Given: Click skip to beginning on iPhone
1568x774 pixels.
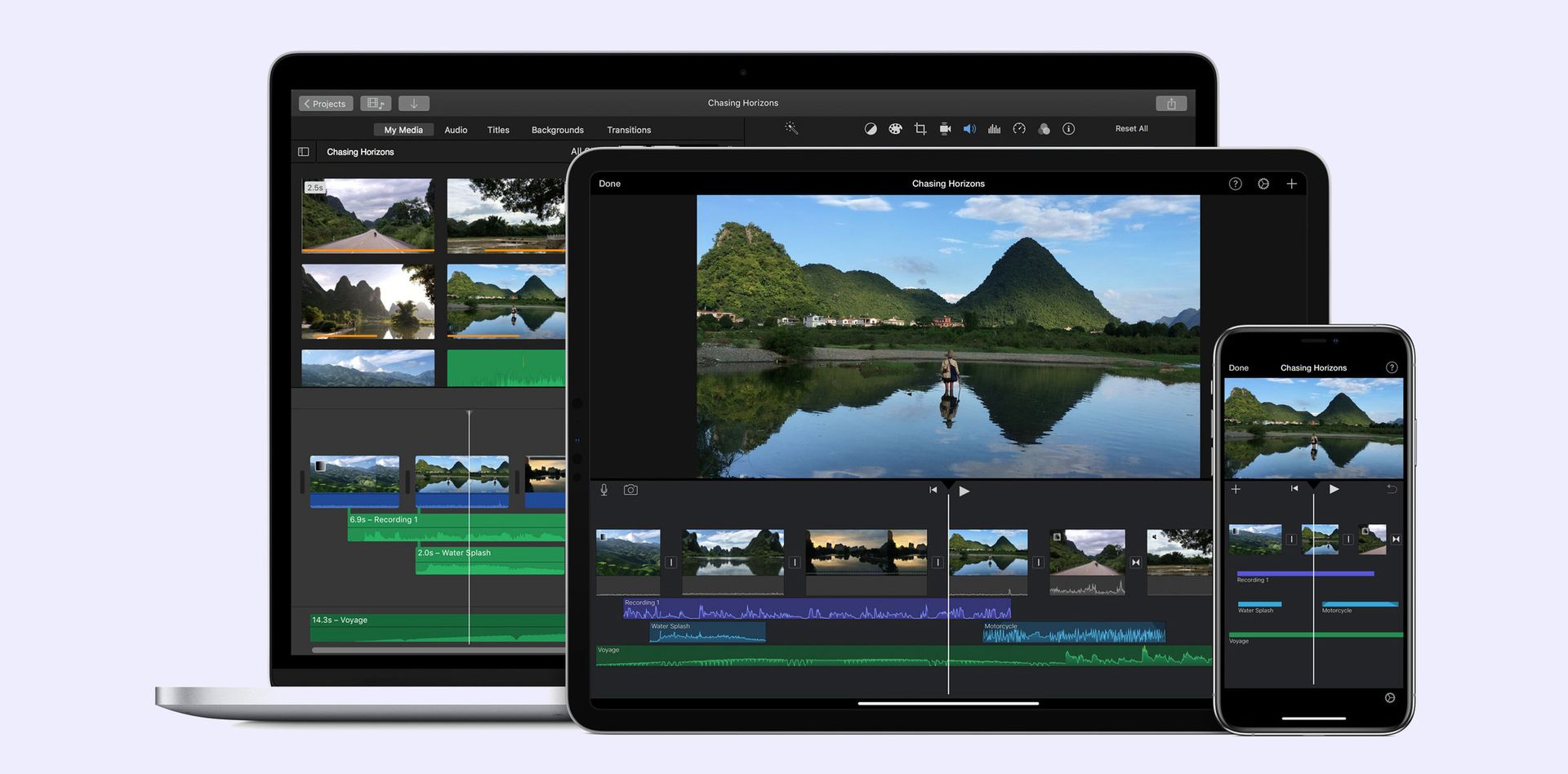Looking at the screenshot, I should [x=1294, y=488].
